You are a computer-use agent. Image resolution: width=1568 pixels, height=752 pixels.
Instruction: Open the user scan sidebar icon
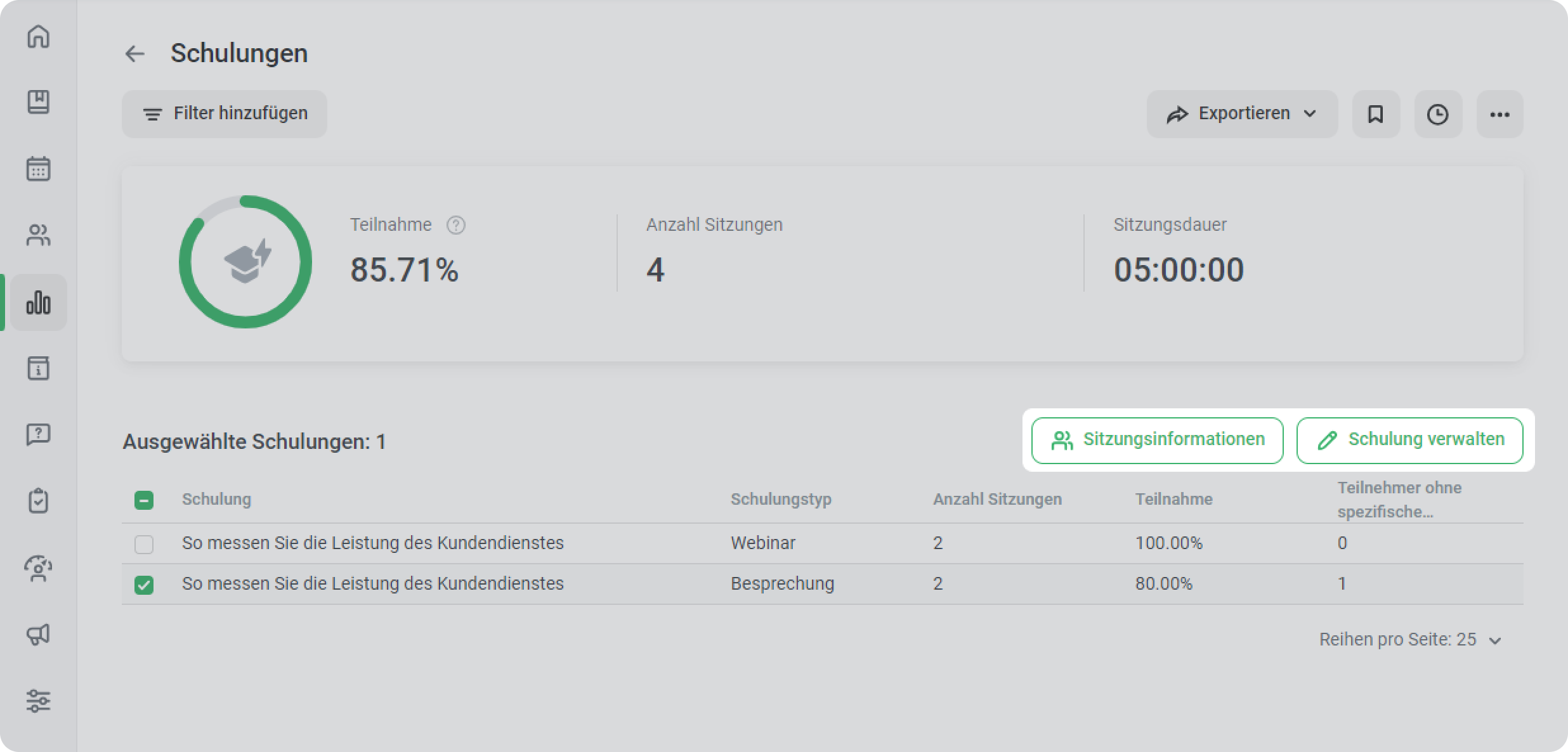(x=38, y=568)
